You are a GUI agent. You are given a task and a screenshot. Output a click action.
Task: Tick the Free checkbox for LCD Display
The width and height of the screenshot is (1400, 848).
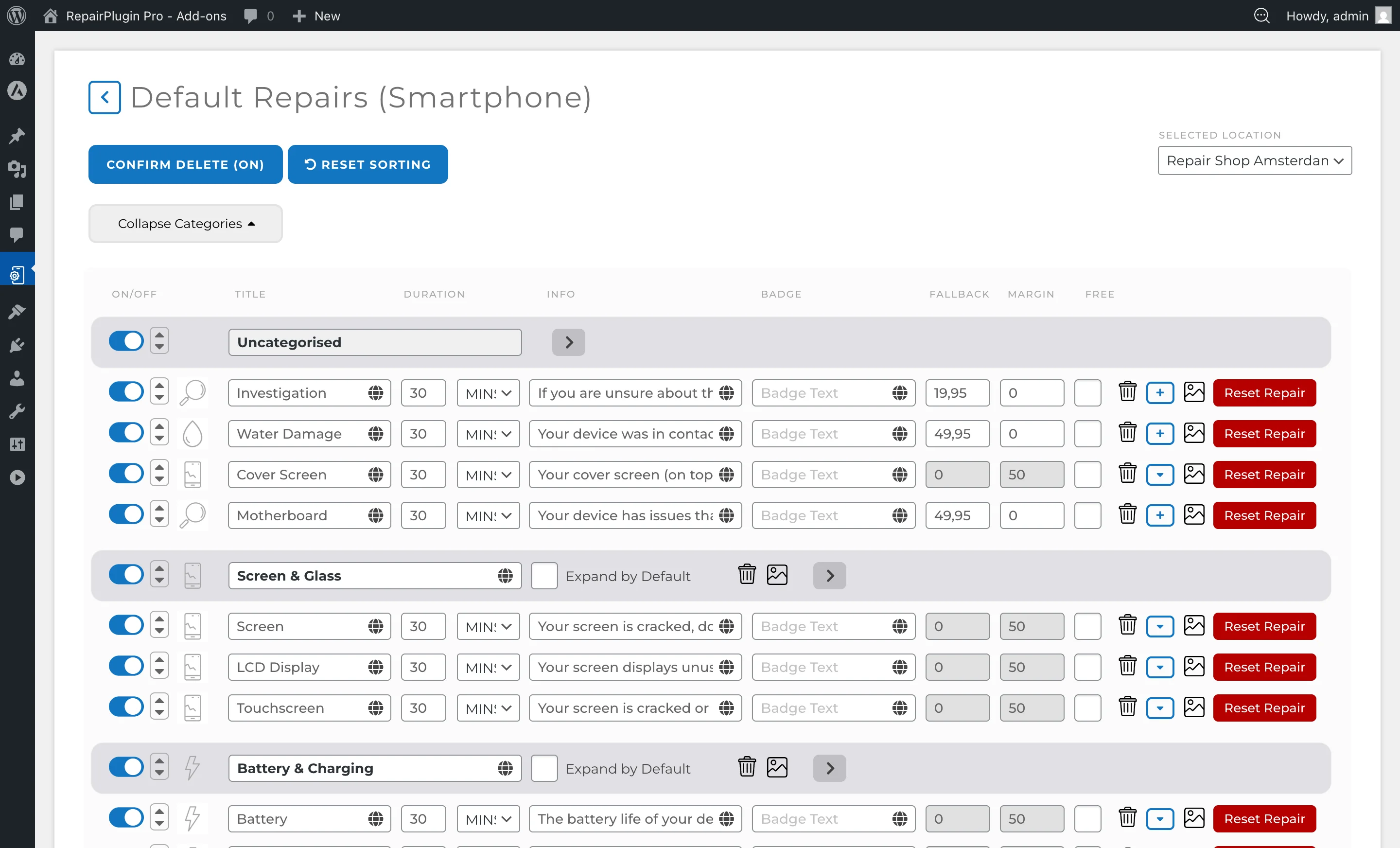click(1087, 667)
